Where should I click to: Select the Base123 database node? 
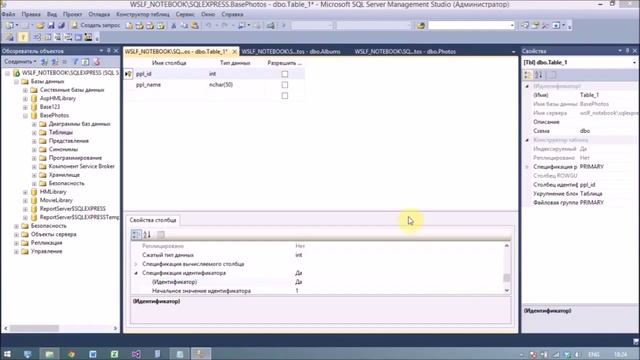[50, 107]
